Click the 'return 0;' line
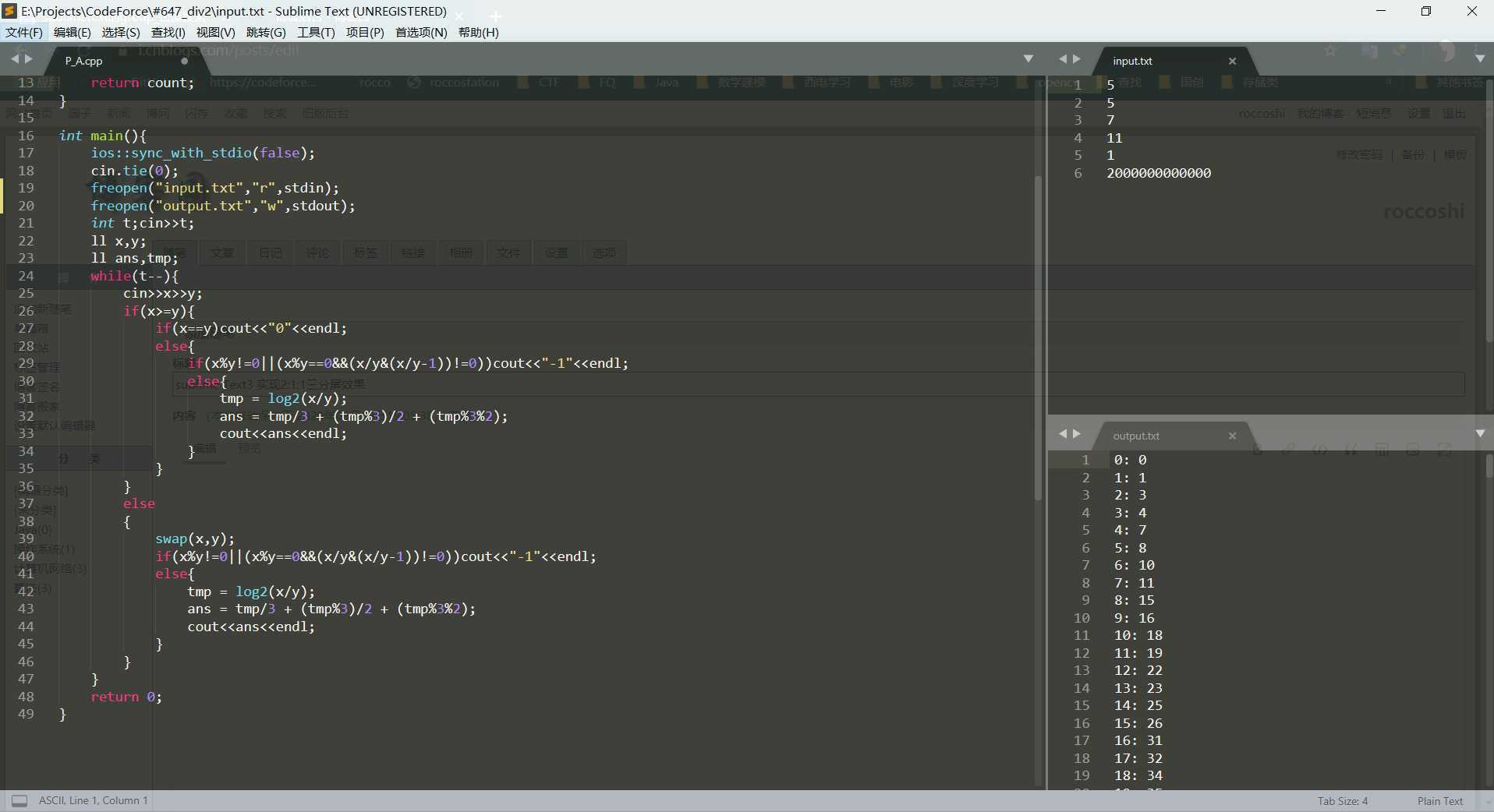Screen dimensions: 1494x812 click(126, 697)
